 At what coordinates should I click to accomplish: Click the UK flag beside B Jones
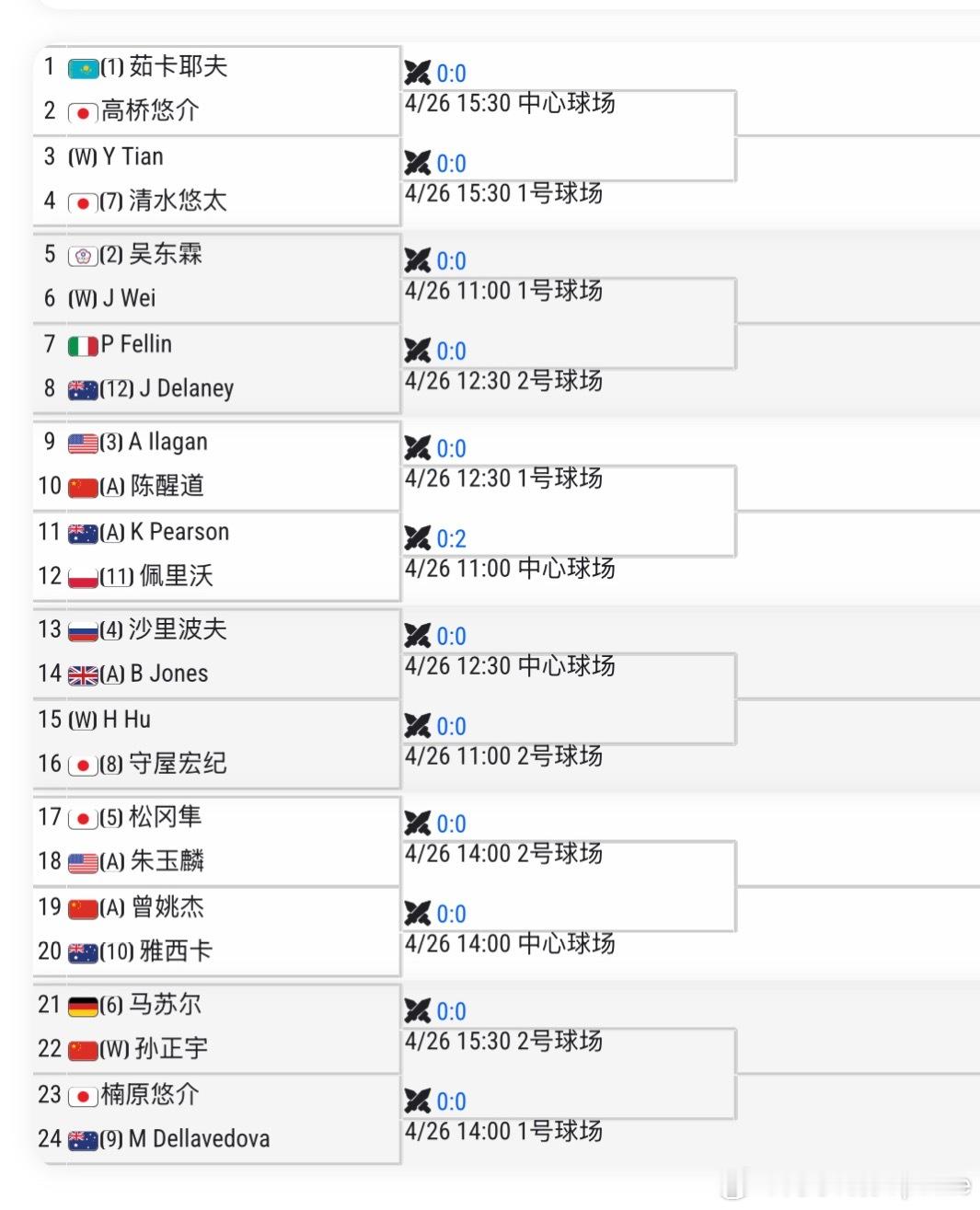83,675
